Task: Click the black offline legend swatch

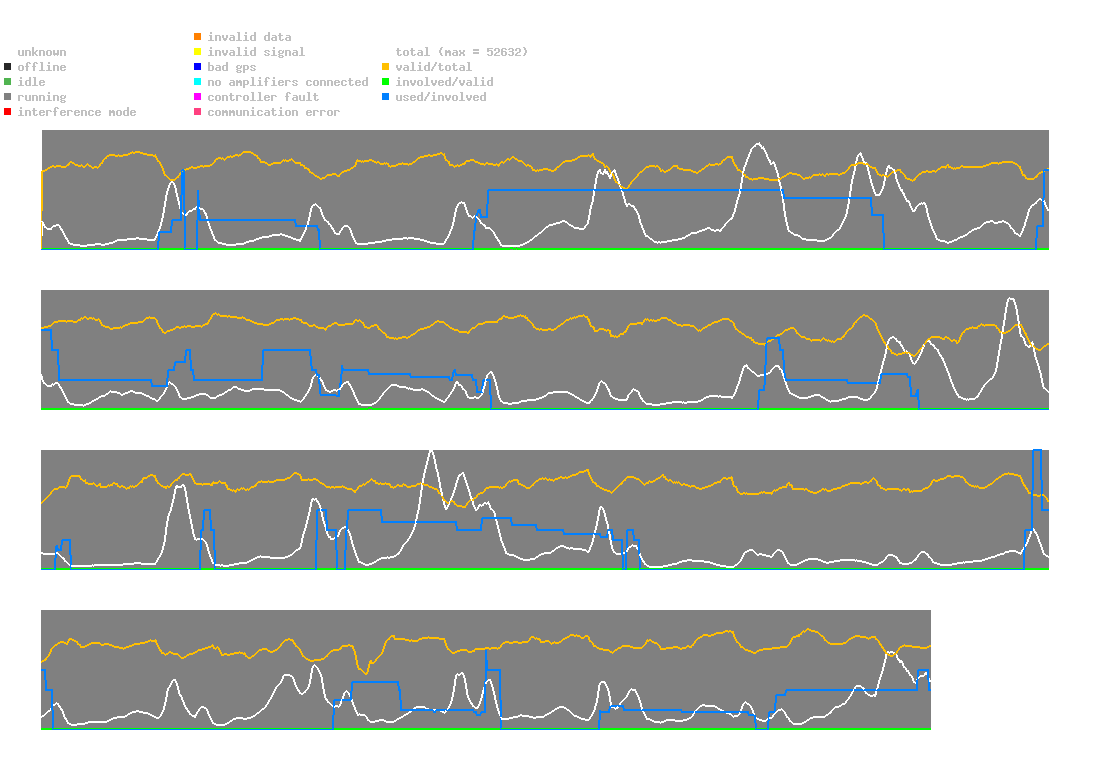Action: 8,67
